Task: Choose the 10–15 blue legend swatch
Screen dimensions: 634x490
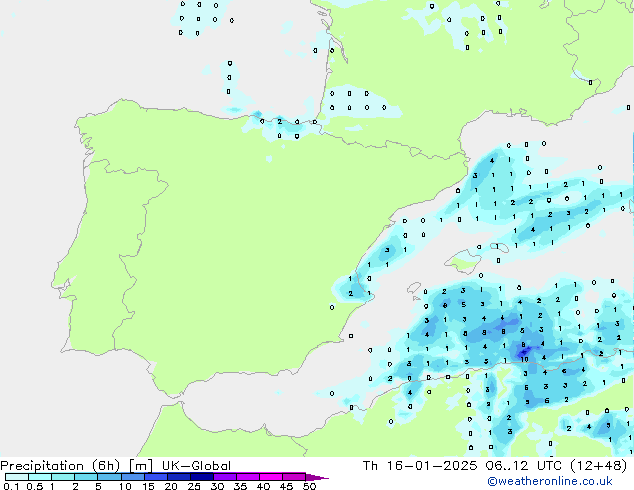Action: point(132,477)
